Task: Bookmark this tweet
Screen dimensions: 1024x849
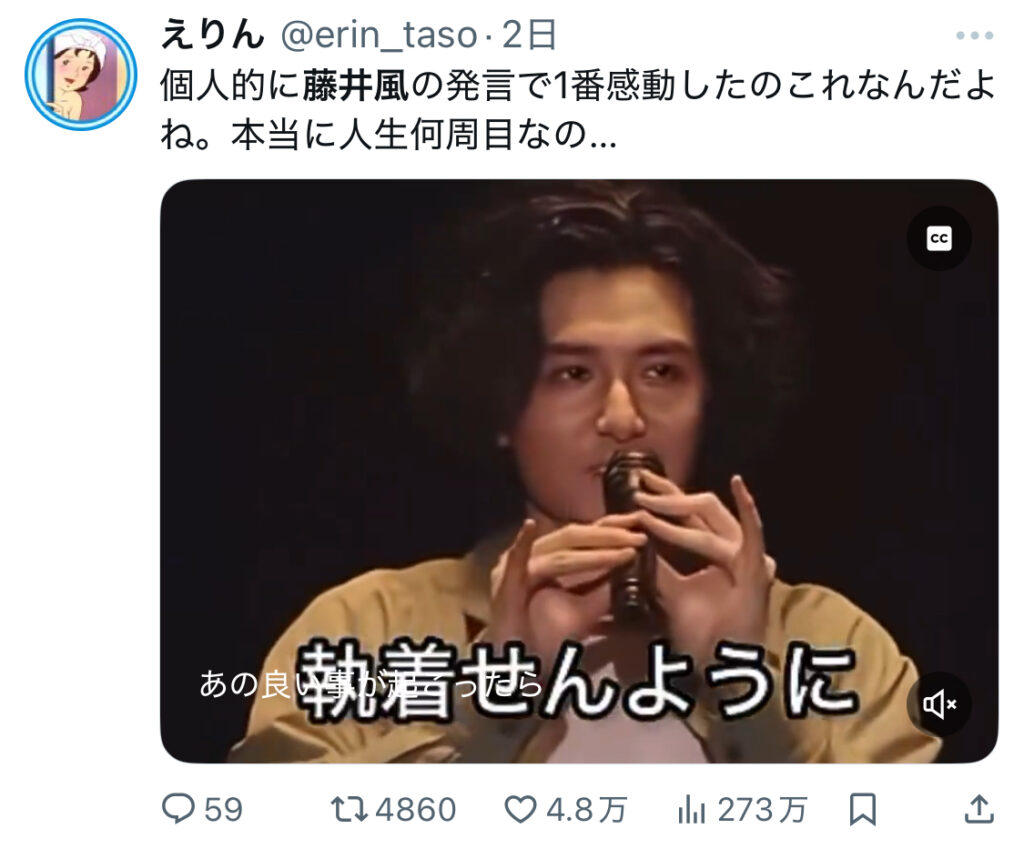Action: [862, 810]
